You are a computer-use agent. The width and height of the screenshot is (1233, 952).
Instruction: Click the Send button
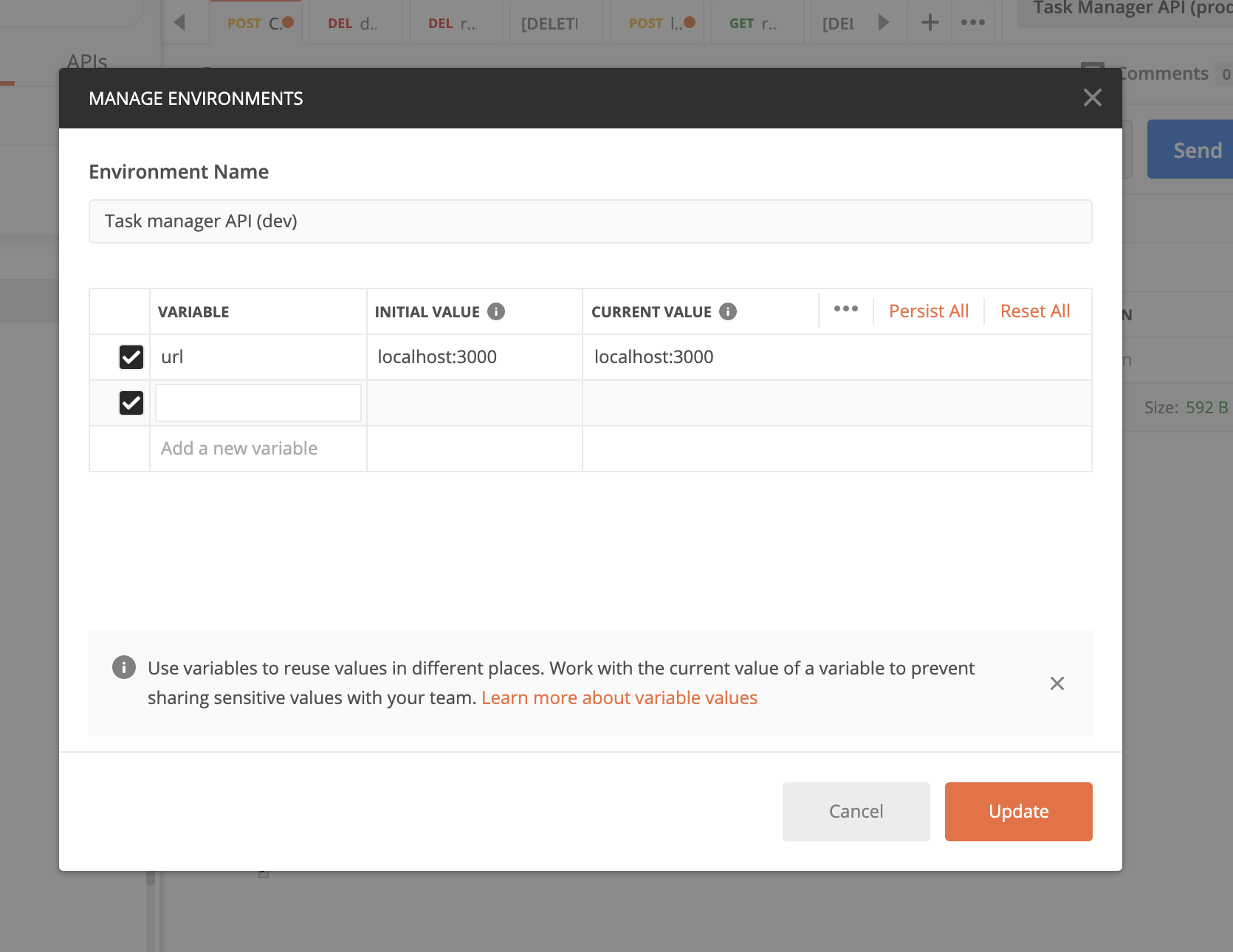coord(1190,150)
